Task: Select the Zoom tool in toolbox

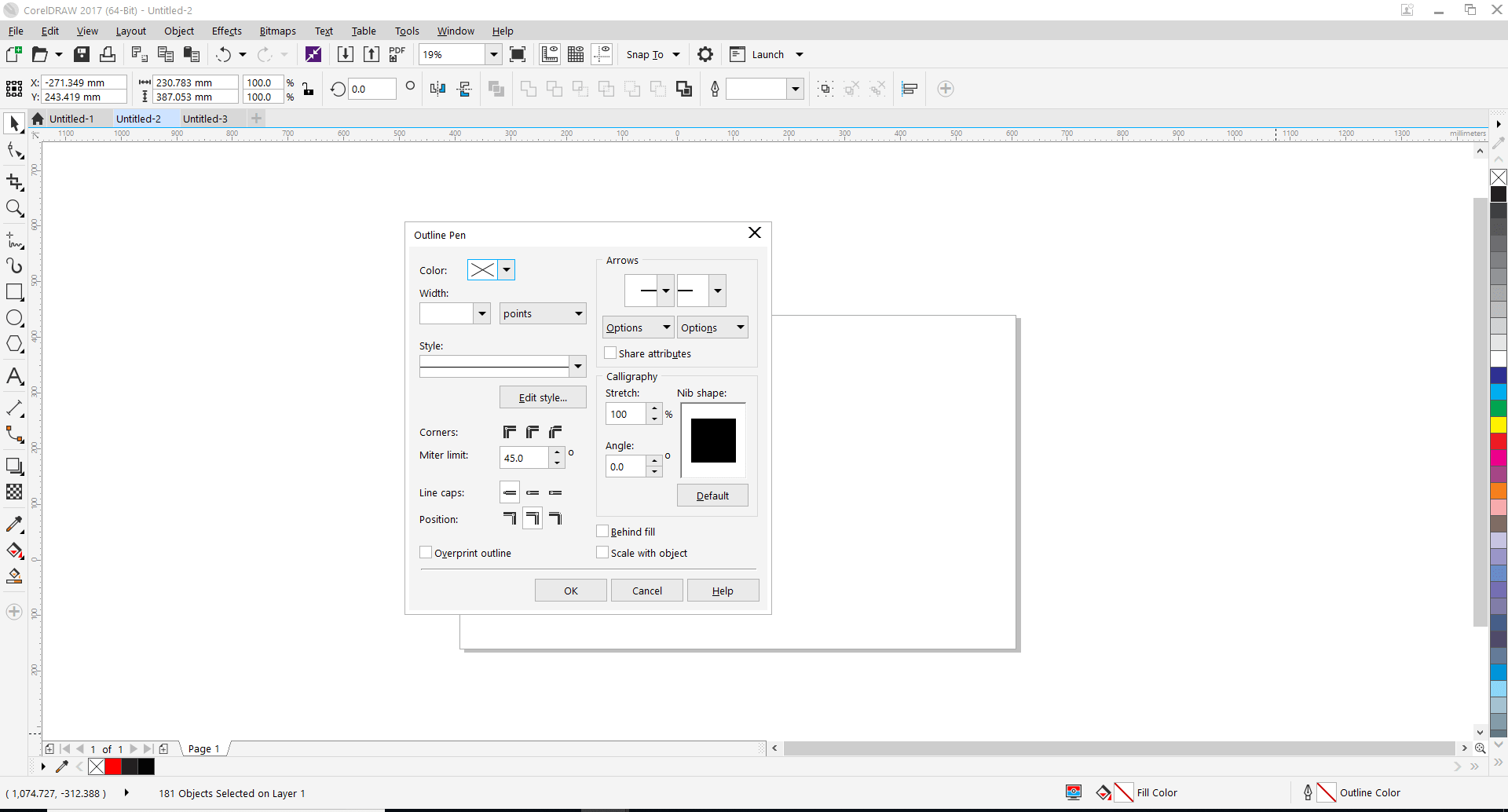Action: pos(14,208)
